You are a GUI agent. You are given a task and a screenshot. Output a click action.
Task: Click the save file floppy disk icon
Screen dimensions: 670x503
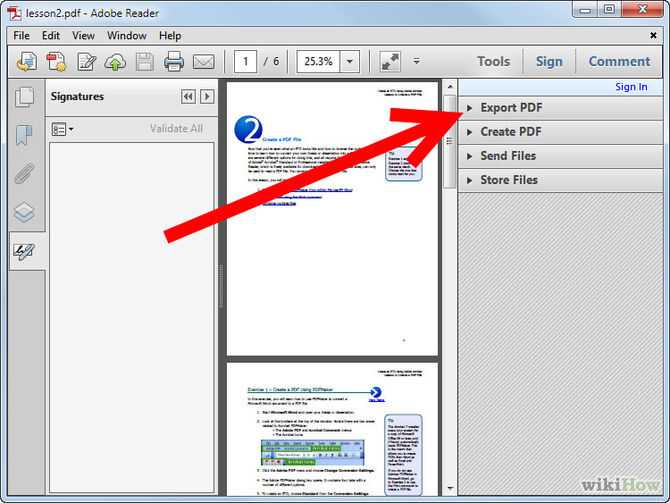coord(144,62)
